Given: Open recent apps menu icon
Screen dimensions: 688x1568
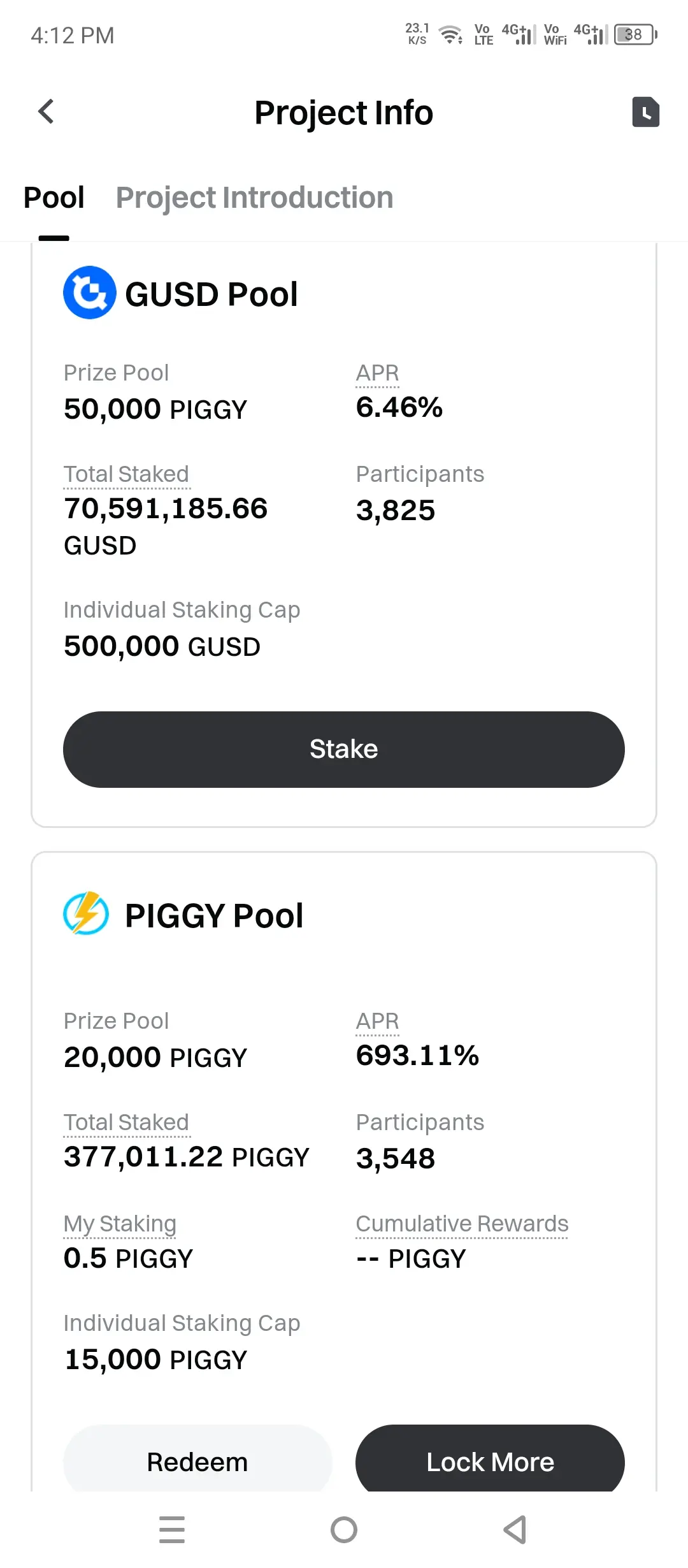Looking at the screenshot, I should point(172,1529).
